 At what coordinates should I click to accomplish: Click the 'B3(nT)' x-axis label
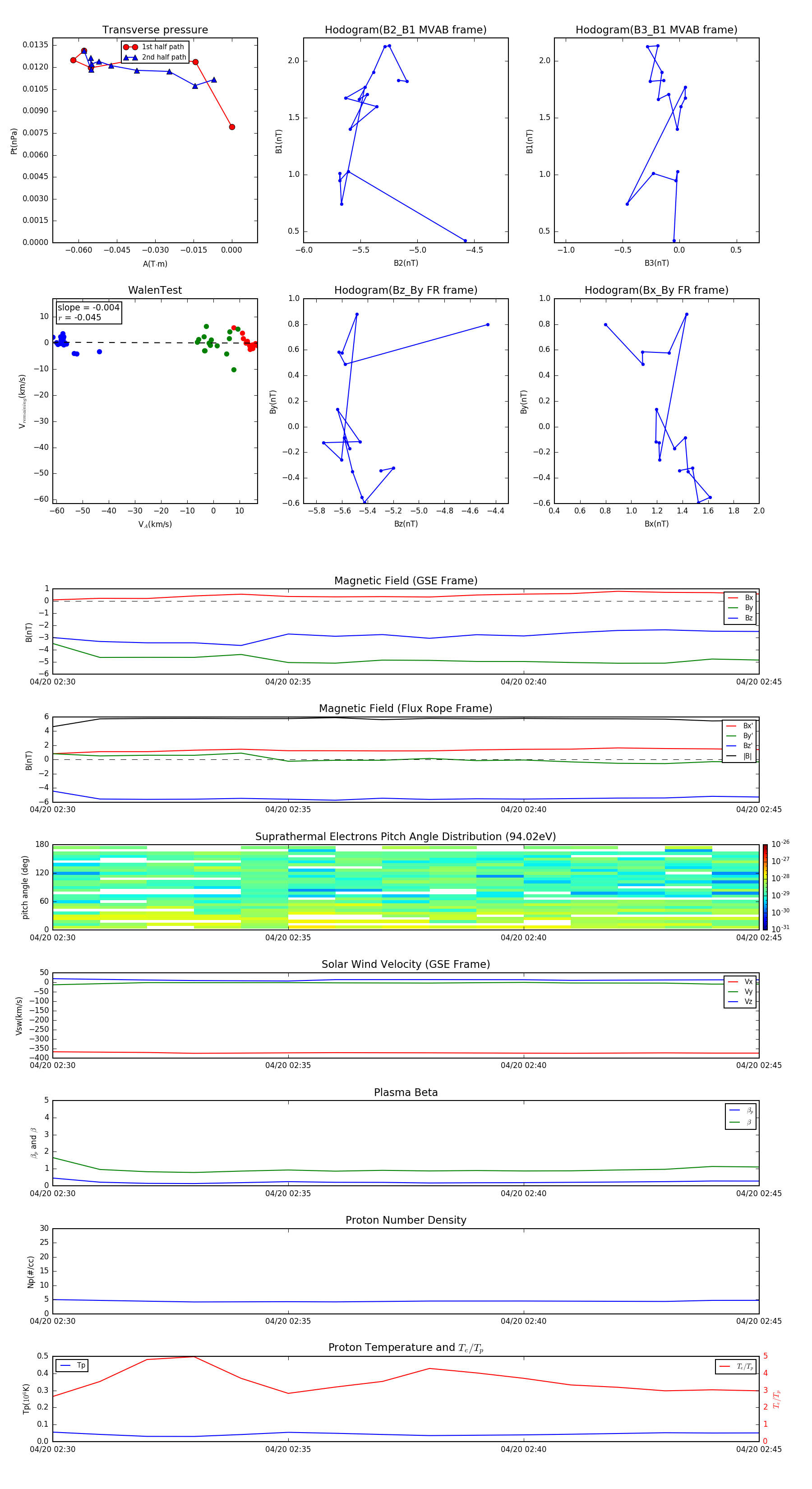pyautogui.click(x=656, y=263)
